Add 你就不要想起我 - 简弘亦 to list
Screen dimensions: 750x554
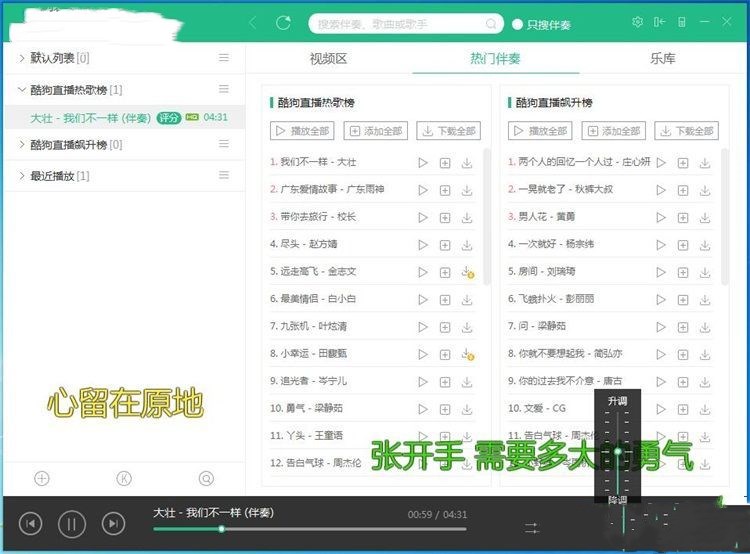tap(683, 355)
